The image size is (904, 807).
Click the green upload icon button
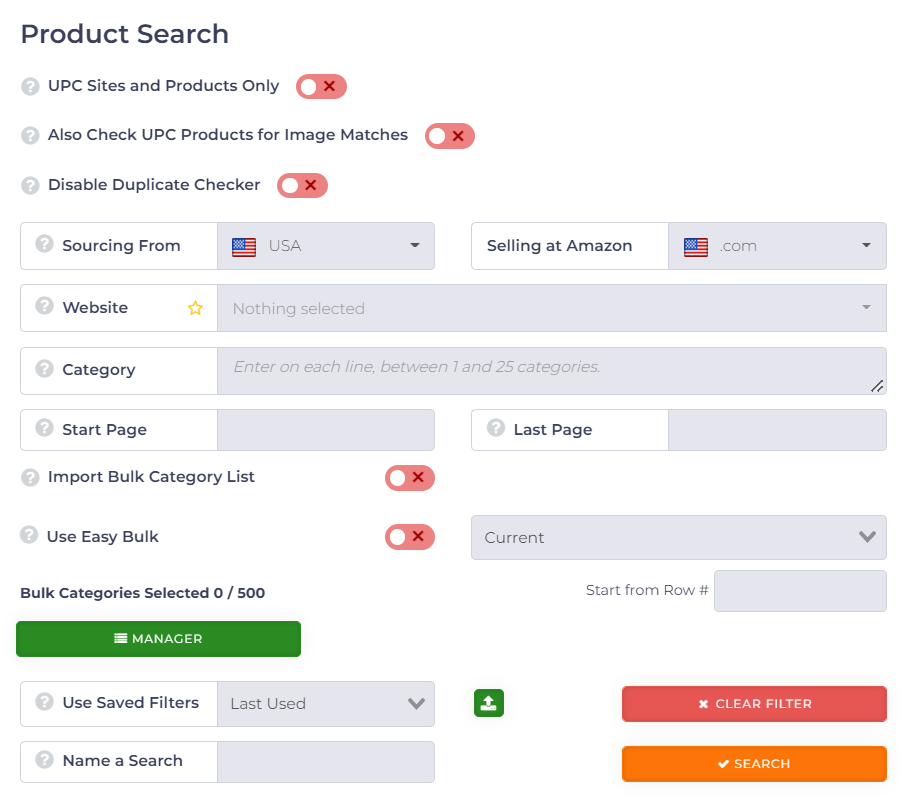[488, 703]
